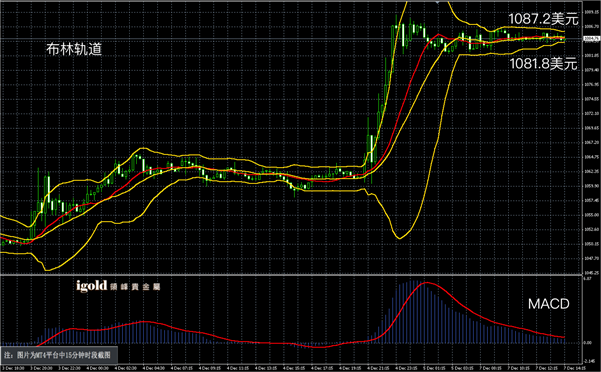The height and width of the screenshot is (372, 601).
Task: Click the MT4 15-minute note box
Action: [59, 355]
